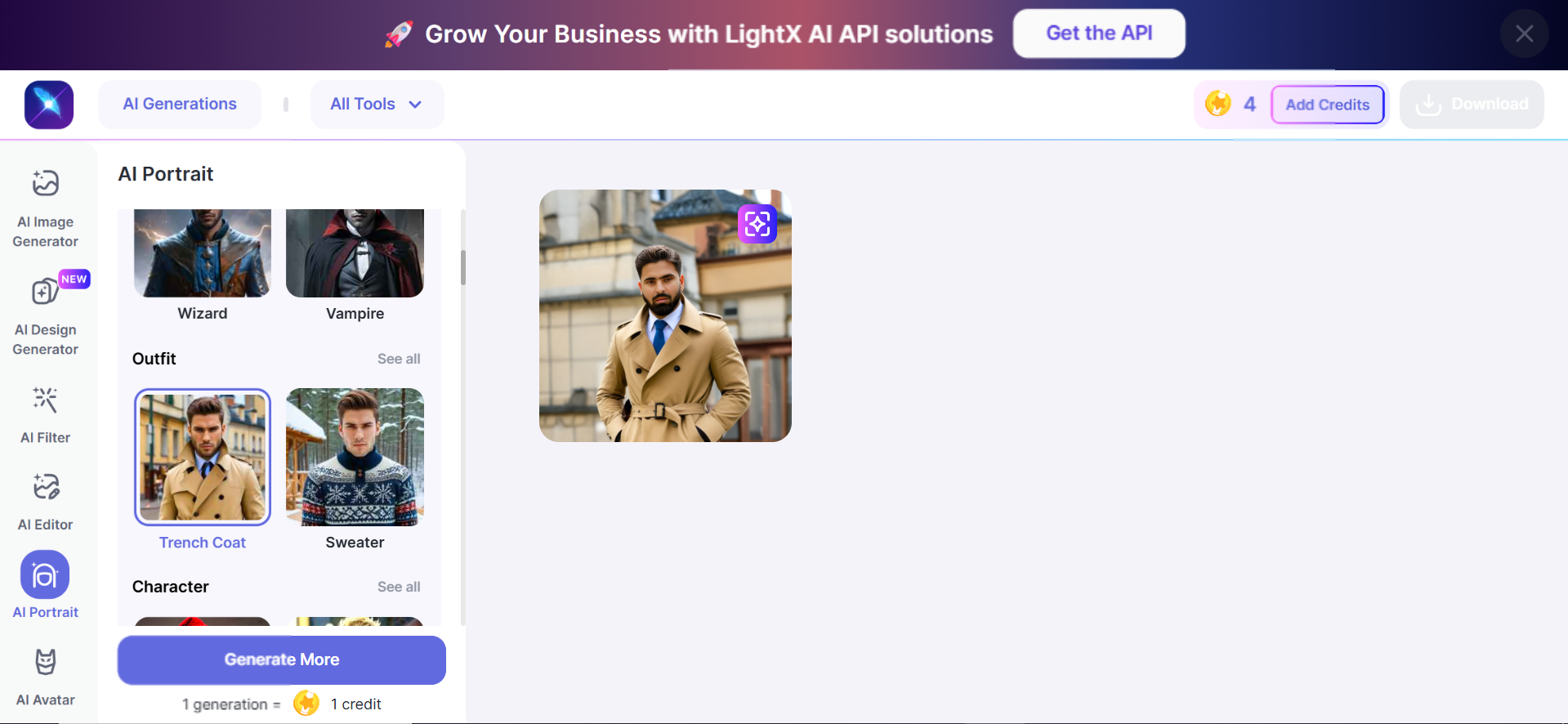Click the Generate More button
The image size is (1568, 724).
[282, 659]
